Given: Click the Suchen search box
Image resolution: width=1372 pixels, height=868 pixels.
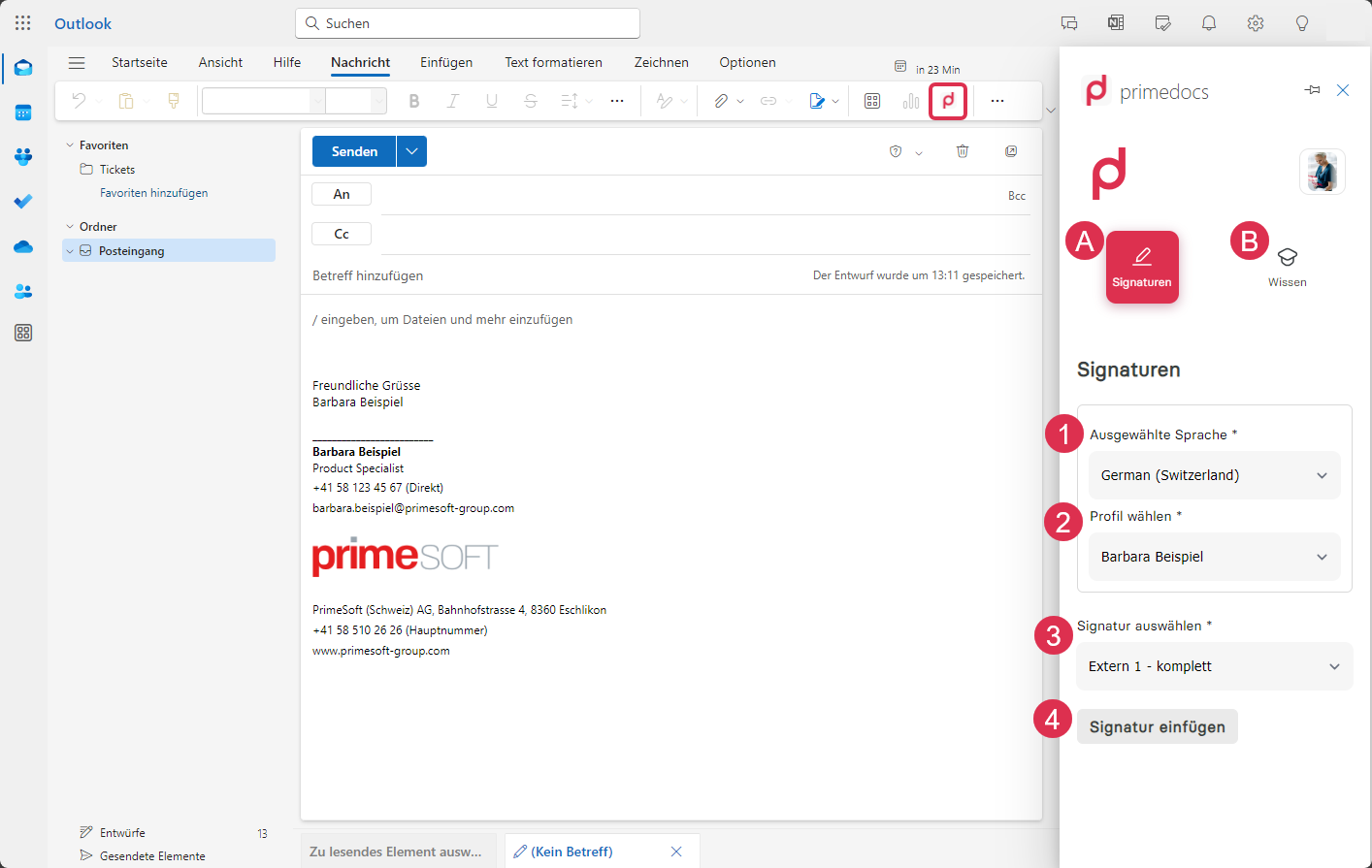Looking at the screenshot, I should [468, 23].
